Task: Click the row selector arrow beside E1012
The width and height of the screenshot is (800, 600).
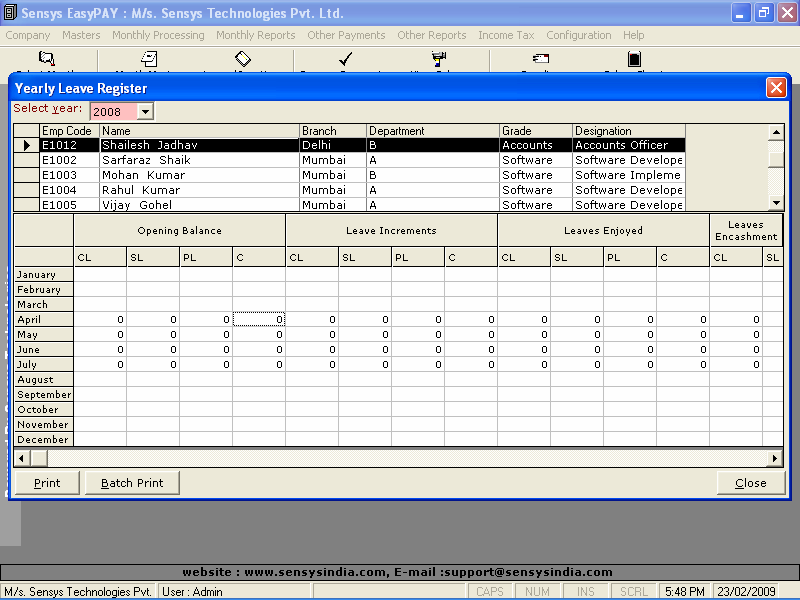Action: click(x=27, y=145)
